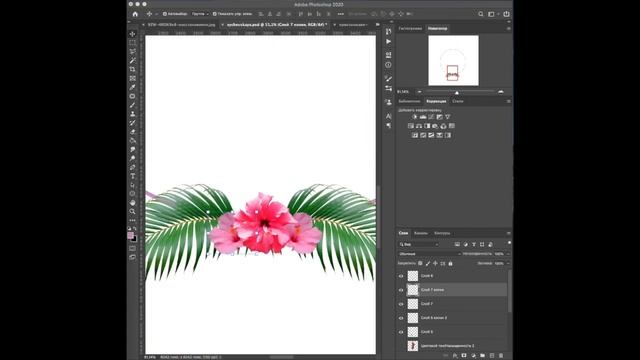Hide the Слой 6 копия 2 layer
640x360 pixels.
pyautogui.click(x=401, y=318)
